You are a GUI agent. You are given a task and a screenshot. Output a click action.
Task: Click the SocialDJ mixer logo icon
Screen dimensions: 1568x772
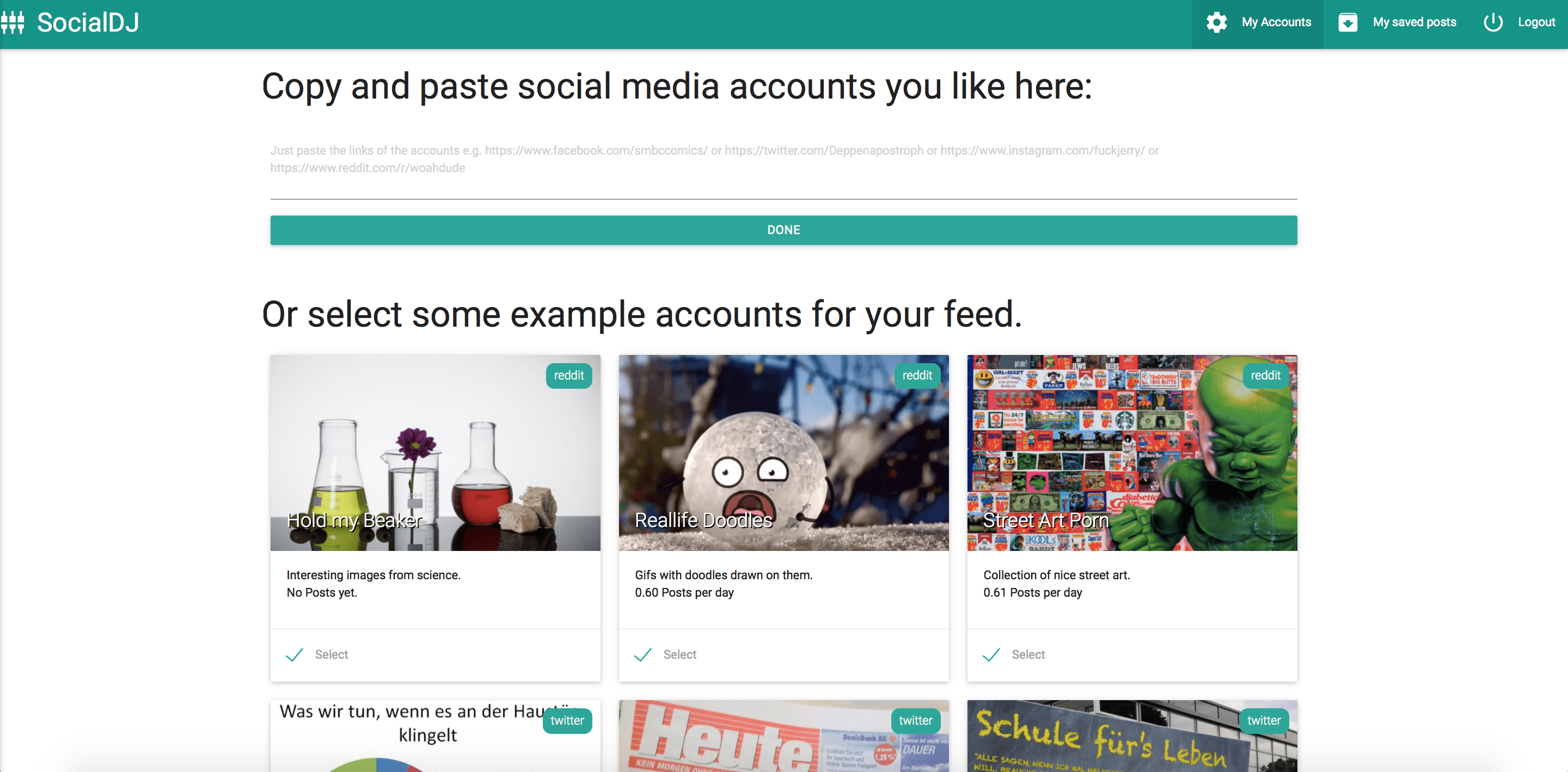[12, 22]
